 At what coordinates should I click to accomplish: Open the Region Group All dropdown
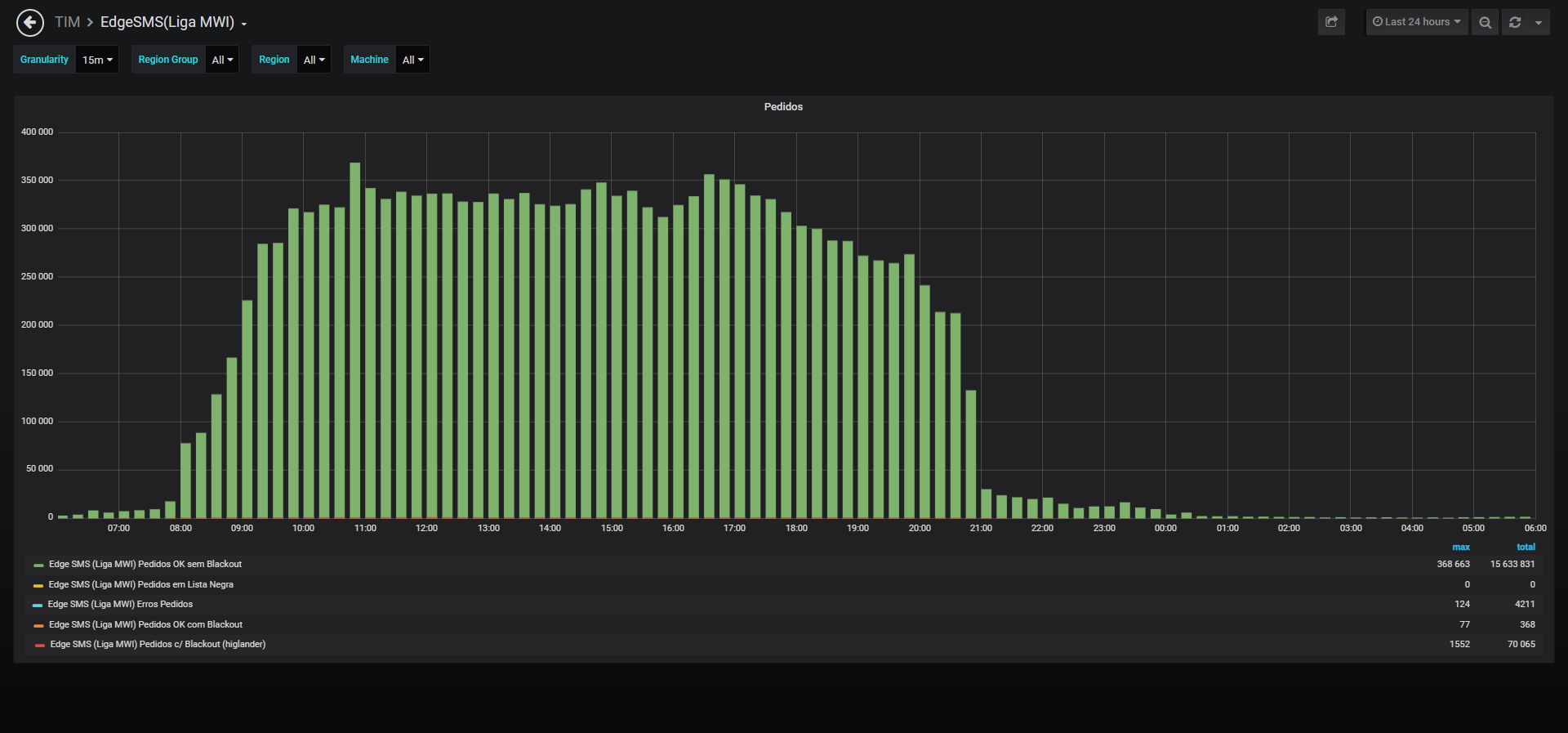pos(222,60)
